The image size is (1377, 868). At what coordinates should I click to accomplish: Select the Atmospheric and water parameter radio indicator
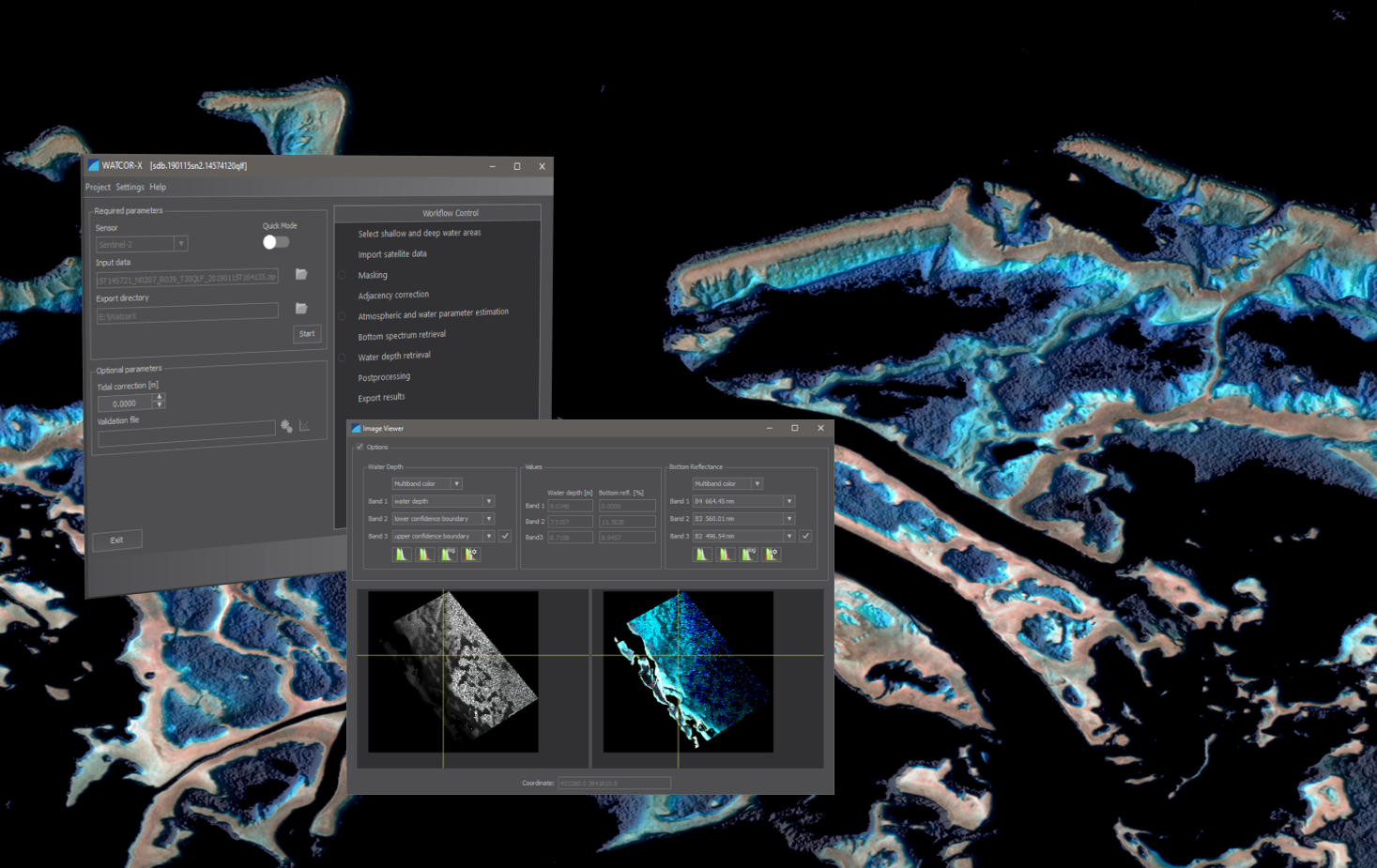pyautogui.click(x=342, y=316)
